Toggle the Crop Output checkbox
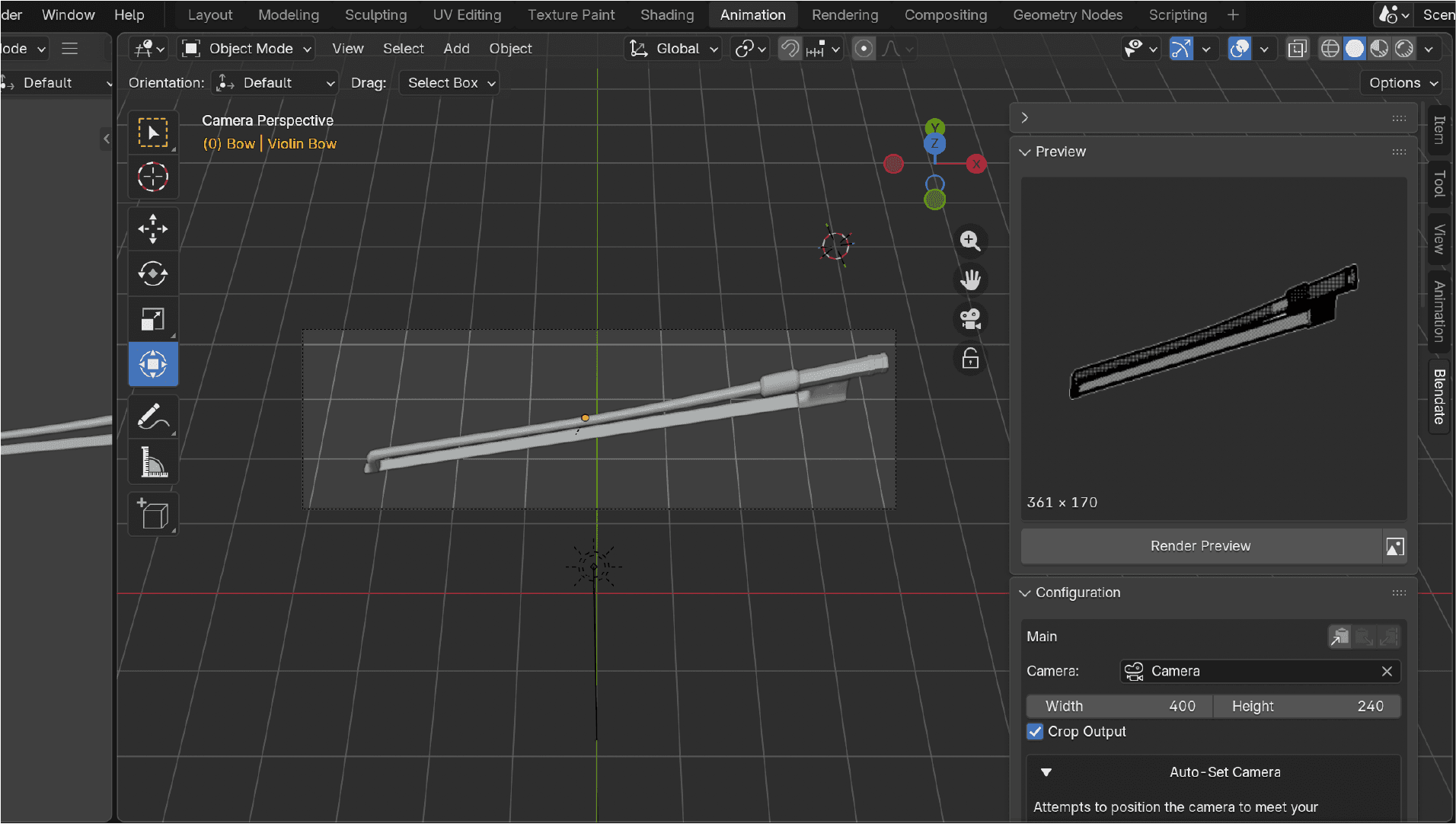 [1035, 732]
